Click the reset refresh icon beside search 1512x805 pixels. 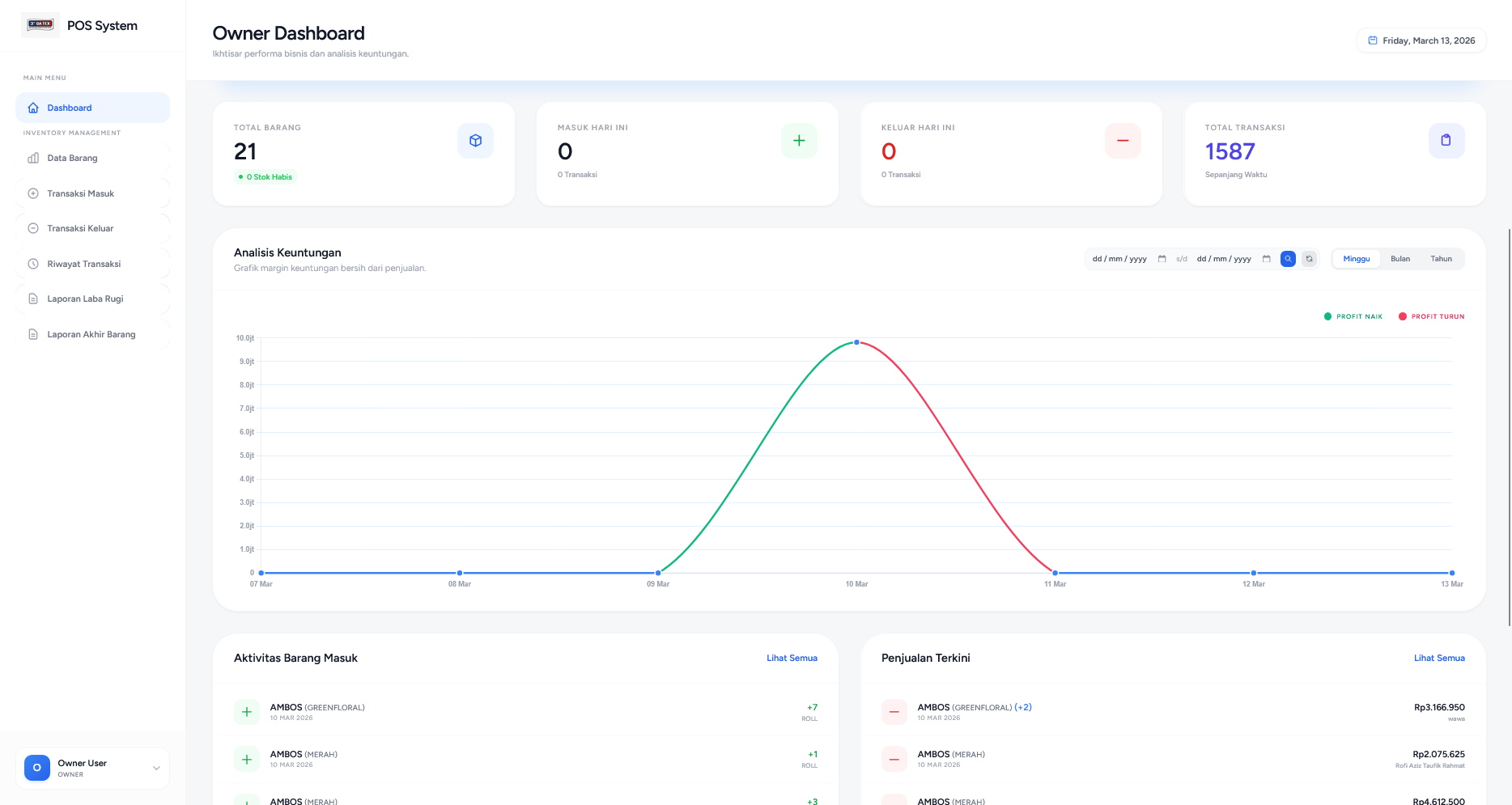1309,259
